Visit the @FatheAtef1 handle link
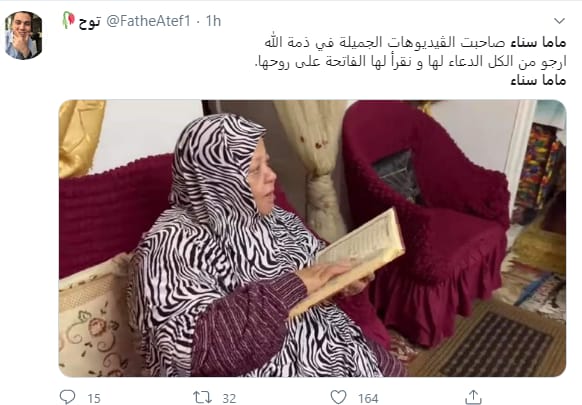 tap(148, 21)
